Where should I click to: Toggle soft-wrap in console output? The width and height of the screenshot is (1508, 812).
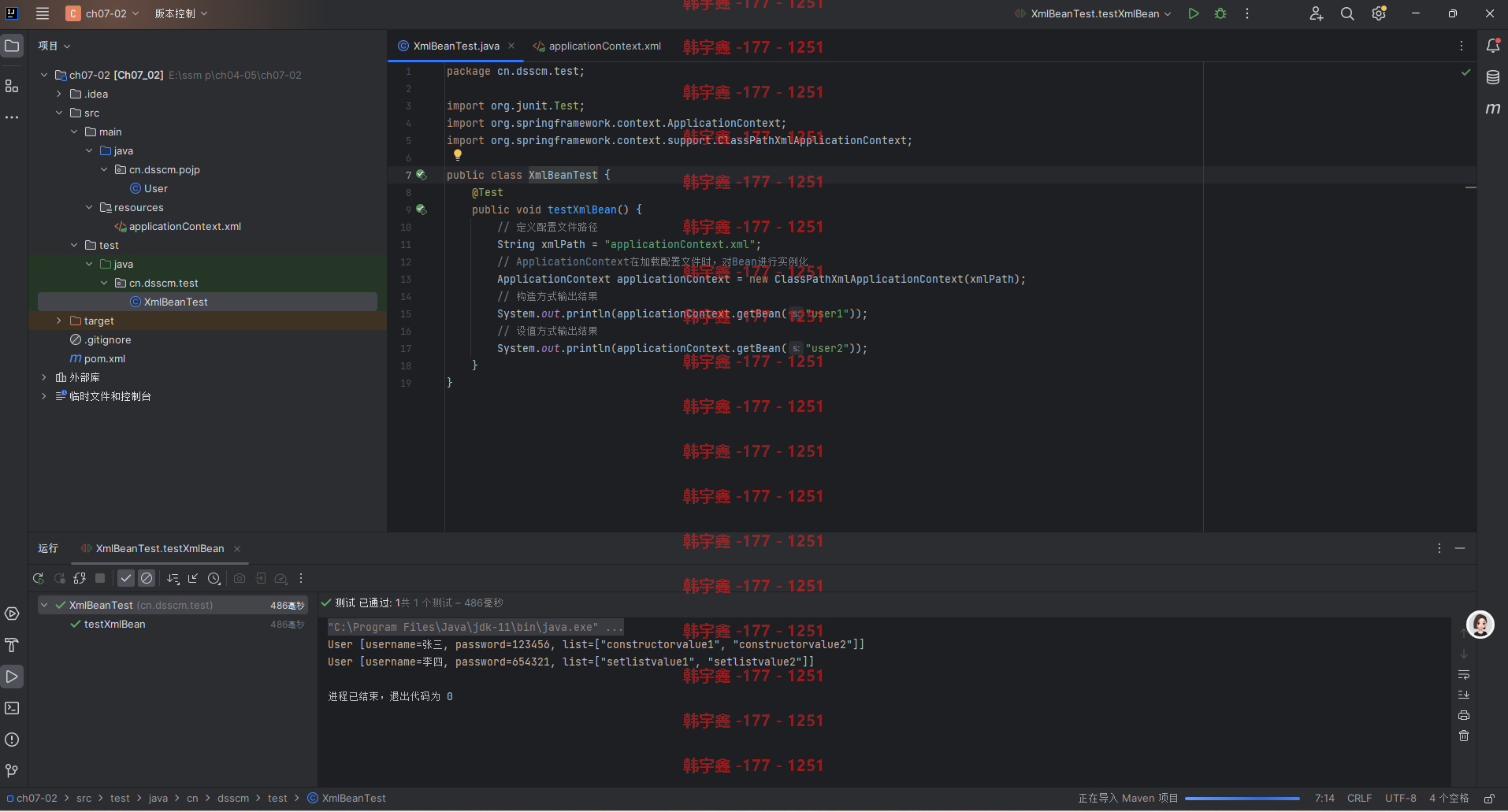(1464, 675)
